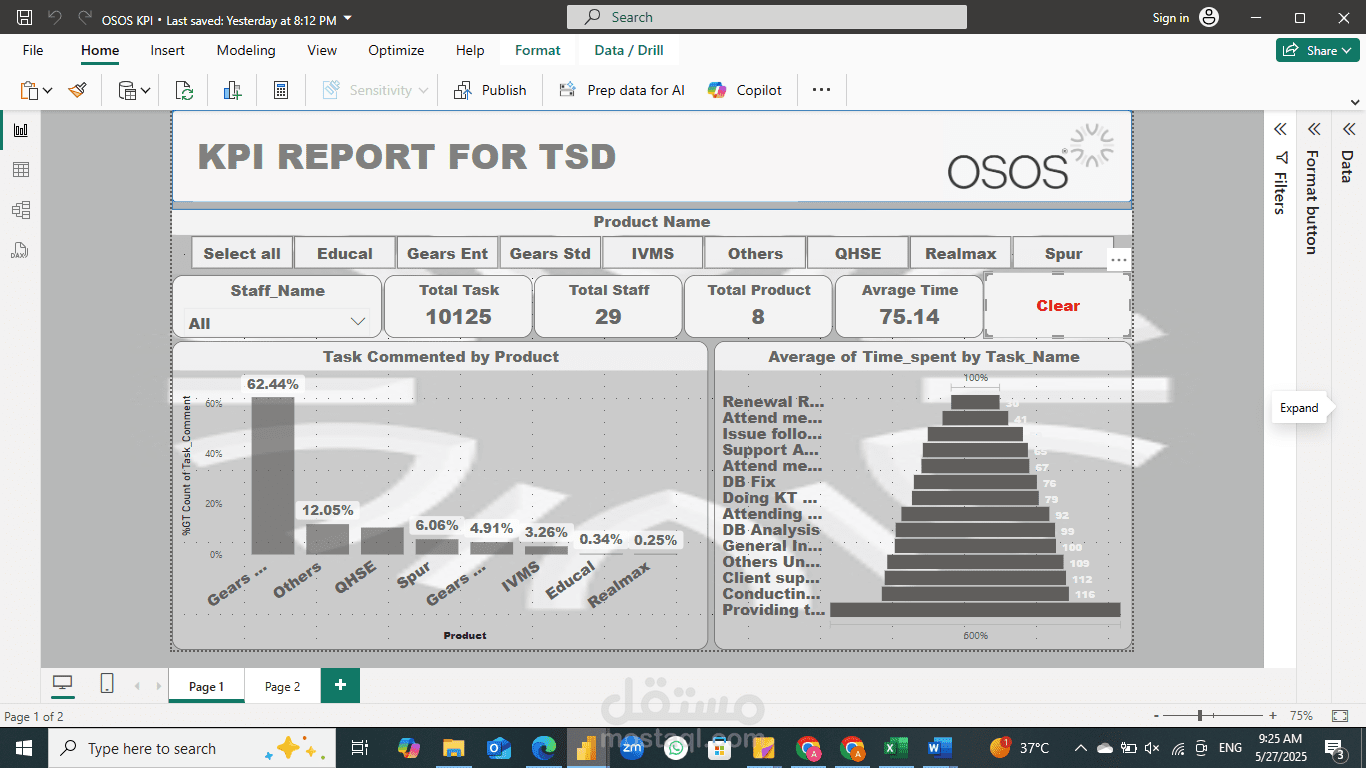The width and height of the screenshot is (1366, 768).
Task: Open File Explorer from taskbar
Action: (x=454, y=748)
